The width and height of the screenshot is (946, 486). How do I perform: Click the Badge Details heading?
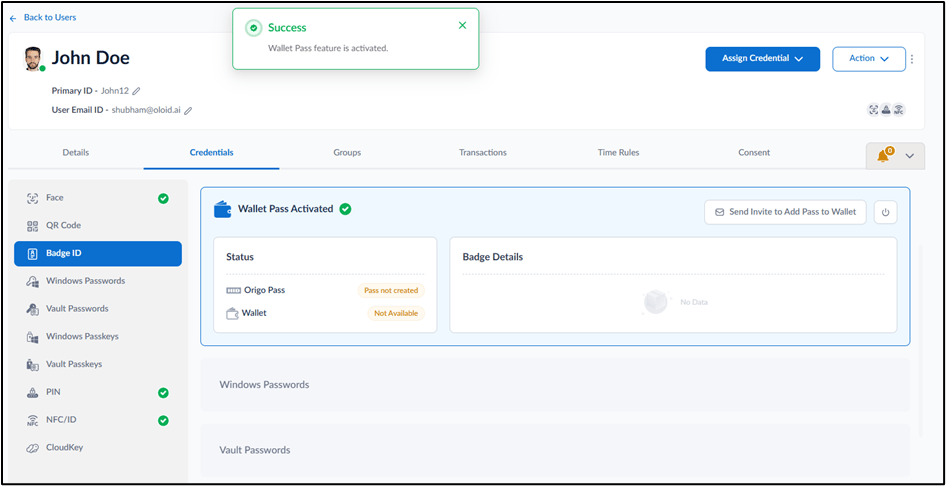click(x=492, y=257)
